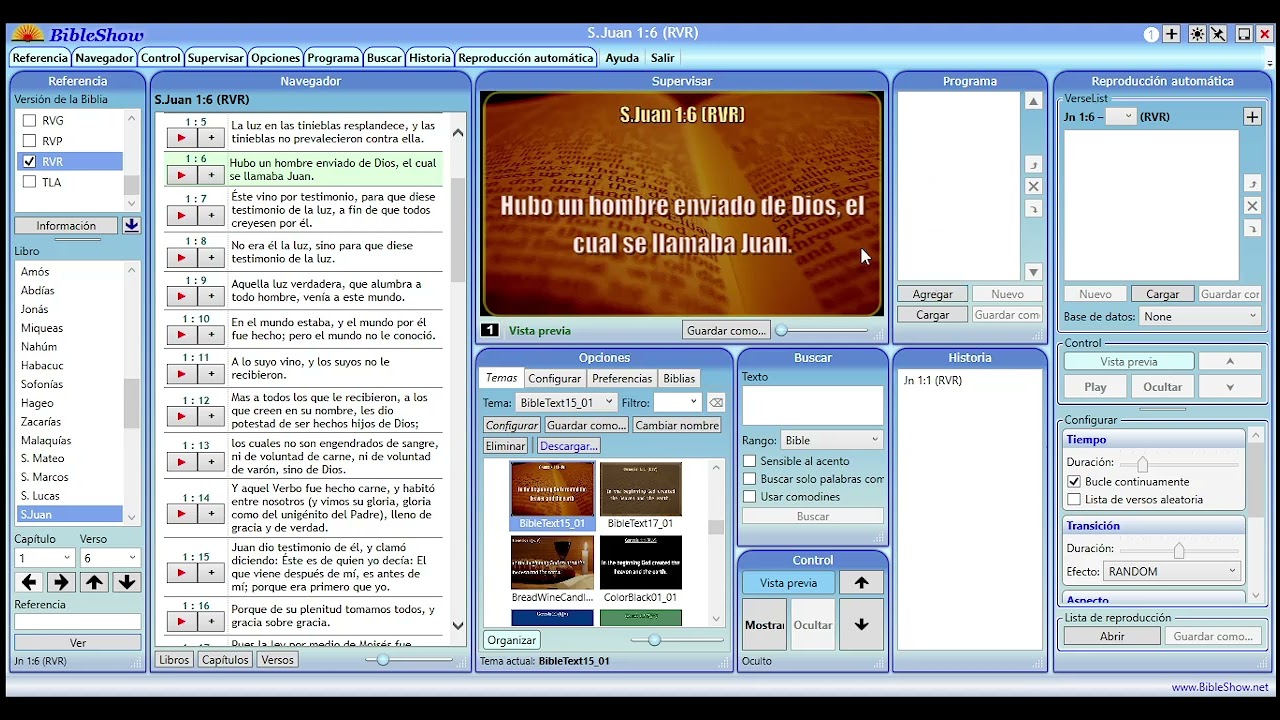1280x720 pixels.
Task: Check the TLA Bible version
Action: (x=29, y=182)
